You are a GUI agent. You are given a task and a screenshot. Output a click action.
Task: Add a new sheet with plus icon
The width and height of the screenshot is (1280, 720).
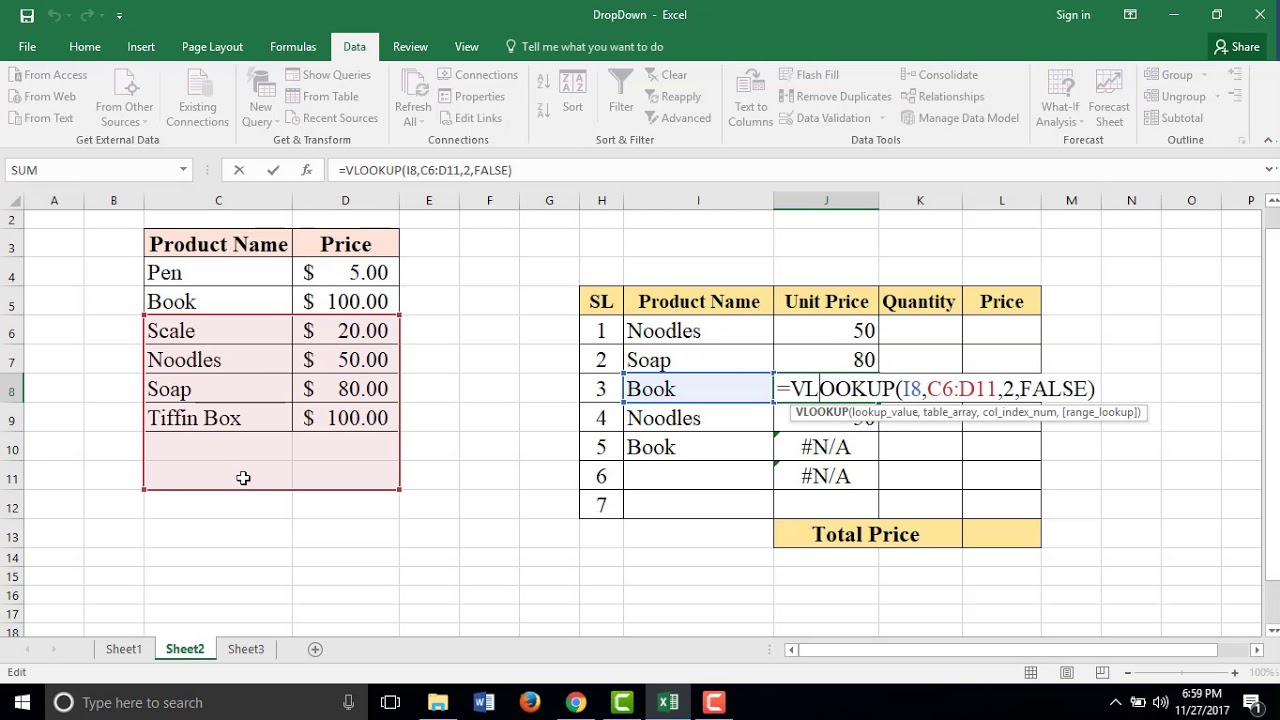click(315, 649)
